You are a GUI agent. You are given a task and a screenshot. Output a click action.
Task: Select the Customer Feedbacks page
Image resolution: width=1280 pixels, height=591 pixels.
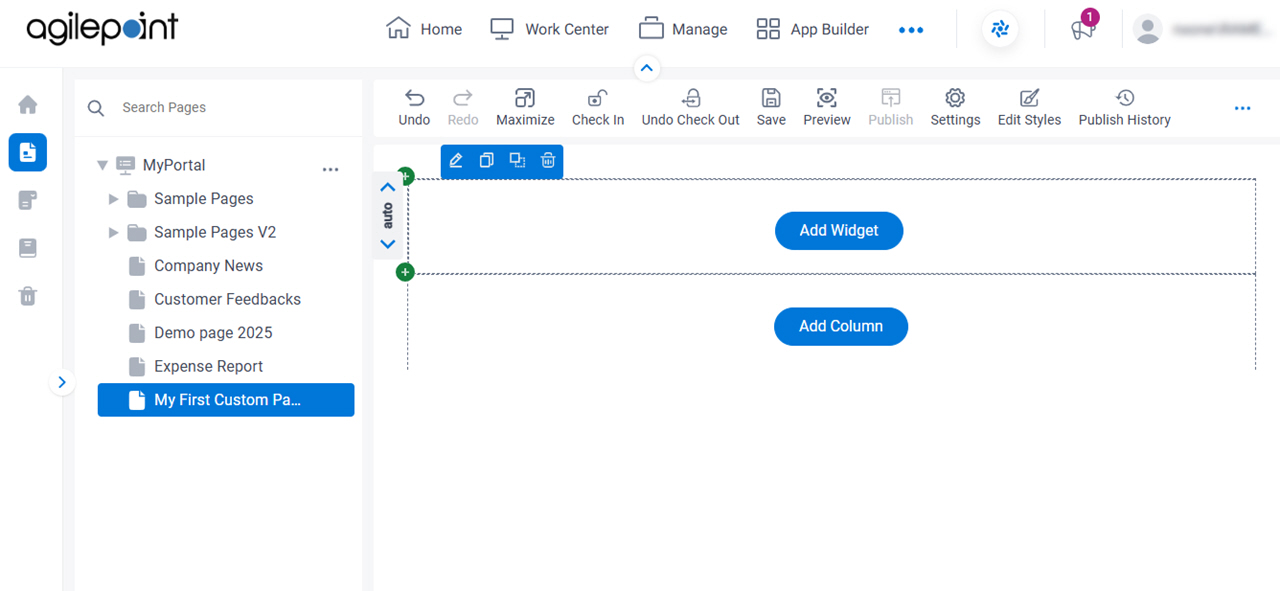click(226, 299)
